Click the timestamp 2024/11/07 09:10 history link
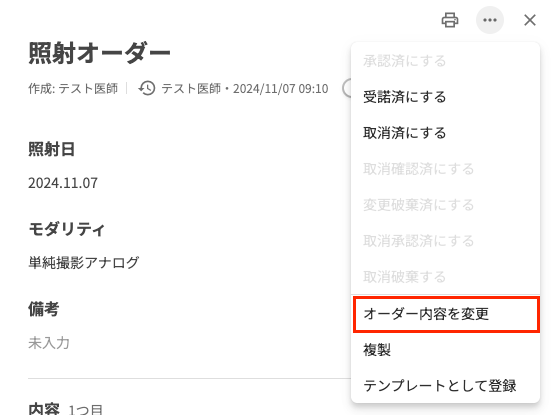The height and width of the screenshot is (415, 552). point(281,88)
